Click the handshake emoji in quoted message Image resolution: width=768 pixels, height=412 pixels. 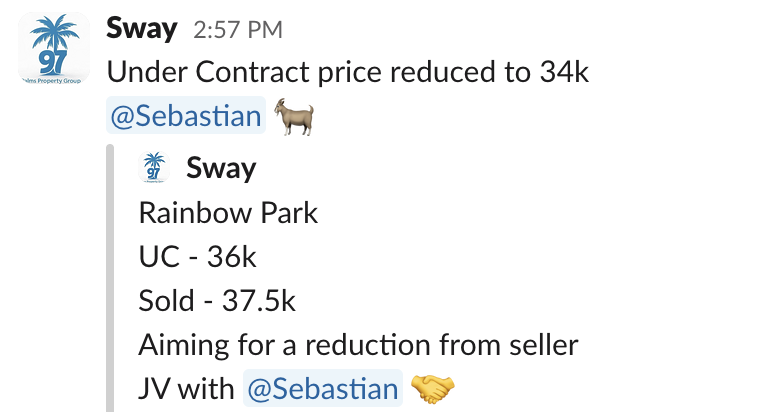click(432, 389)
